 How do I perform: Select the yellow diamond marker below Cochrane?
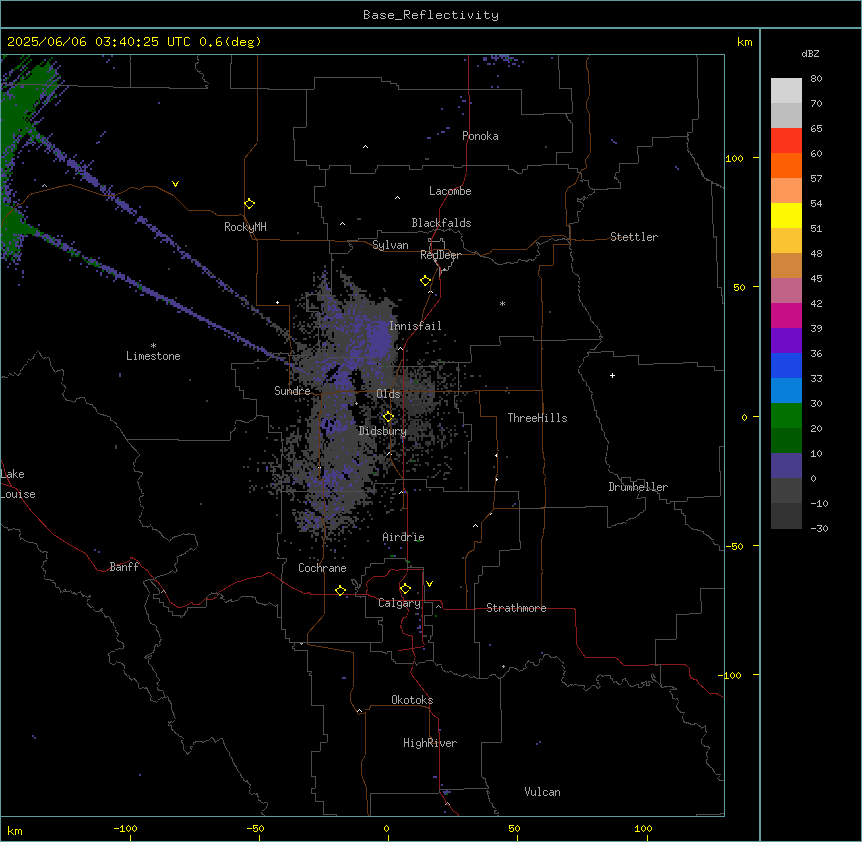pos(340,591)
